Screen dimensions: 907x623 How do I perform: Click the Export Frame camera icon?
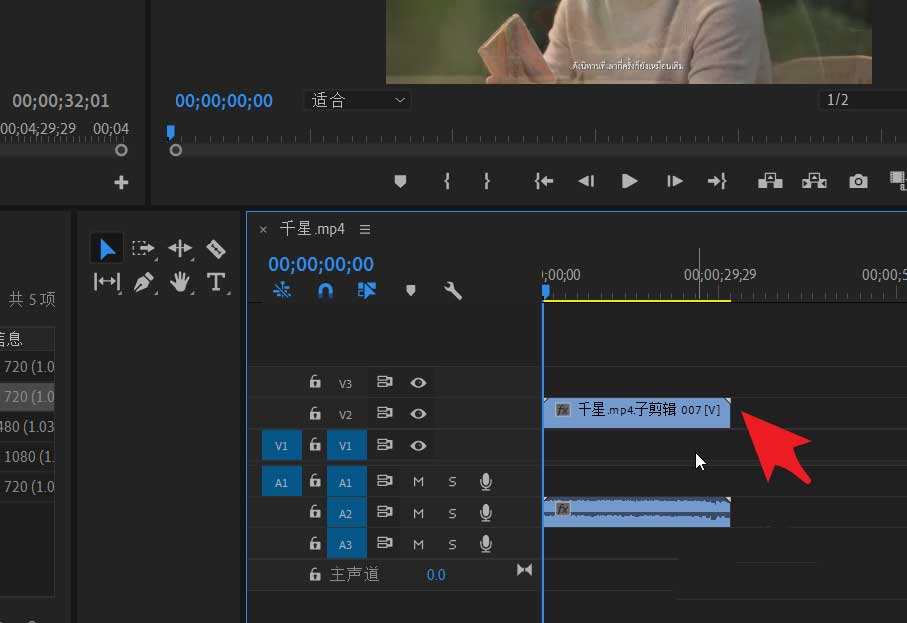[858, 181]
